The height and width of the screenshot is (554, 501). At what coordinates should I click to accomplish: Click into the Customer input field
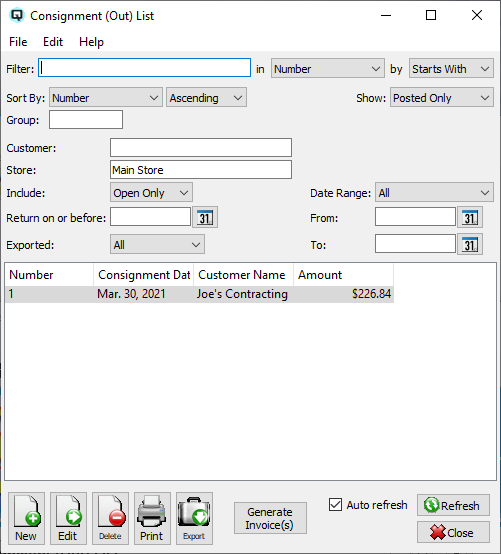[x=201, y=148]
